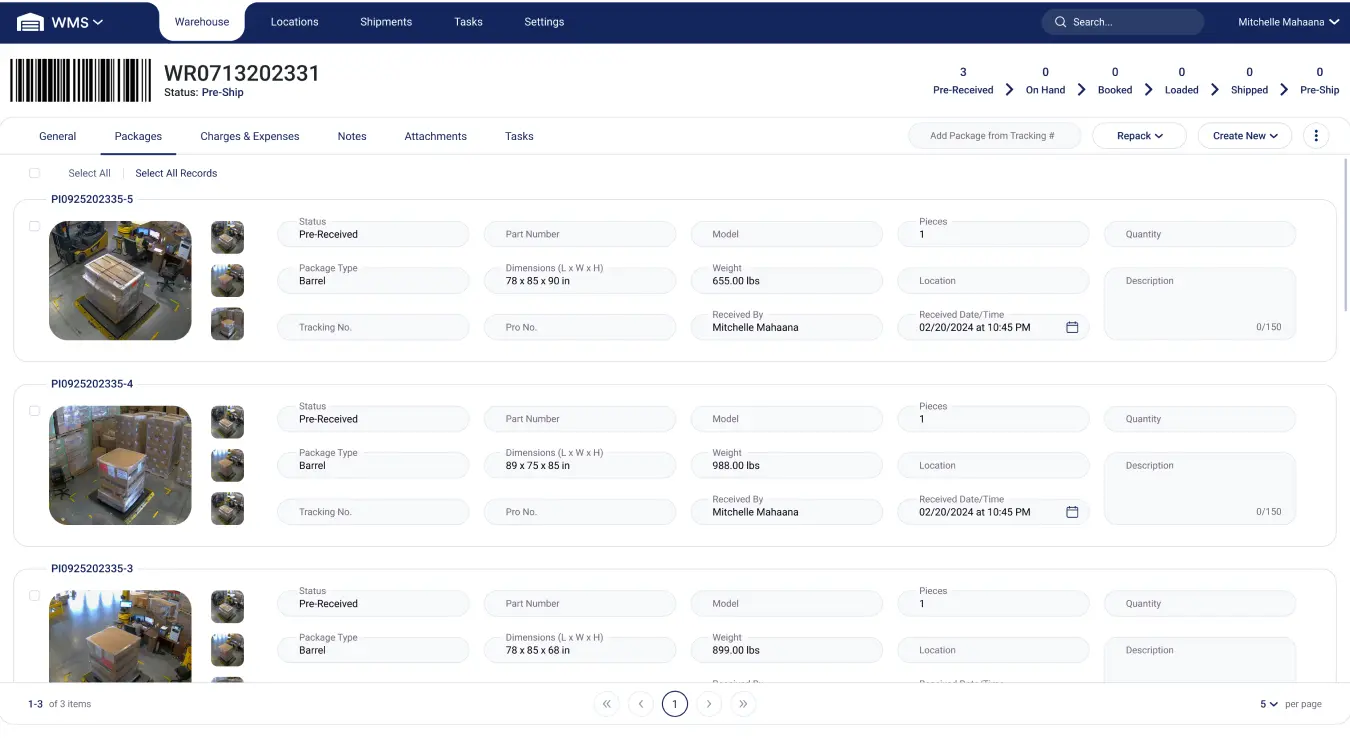
Task: Click the WMS warehouse logo icon
Action: coord(31,22)
